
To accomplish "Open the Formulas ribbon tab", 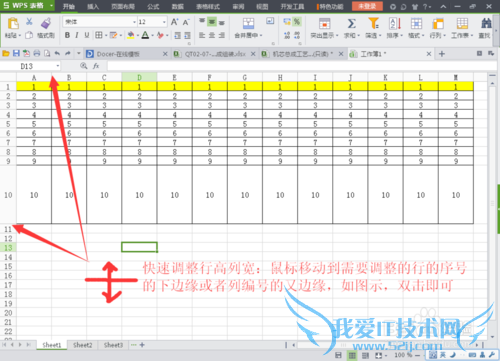I will tap(153, 6).
